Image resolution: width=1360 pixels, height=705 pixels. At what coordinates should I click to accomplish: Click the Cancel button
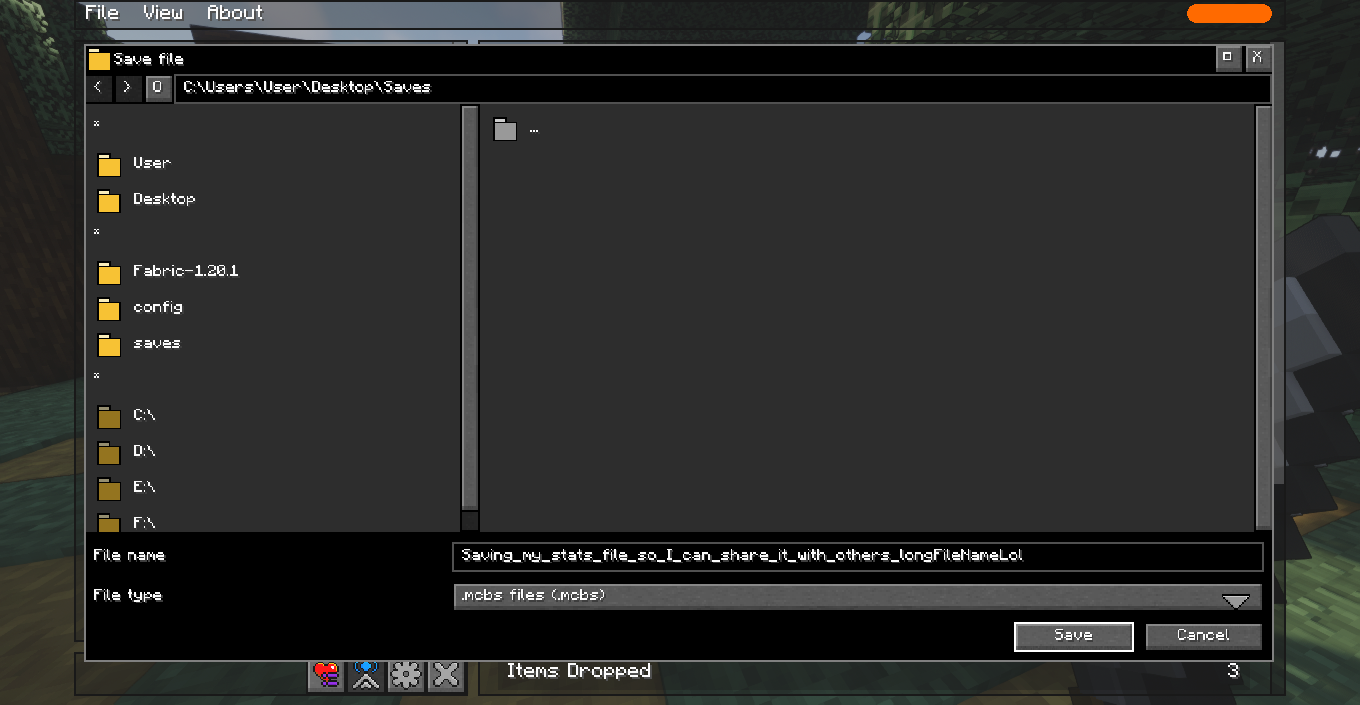coord(1203,636)
